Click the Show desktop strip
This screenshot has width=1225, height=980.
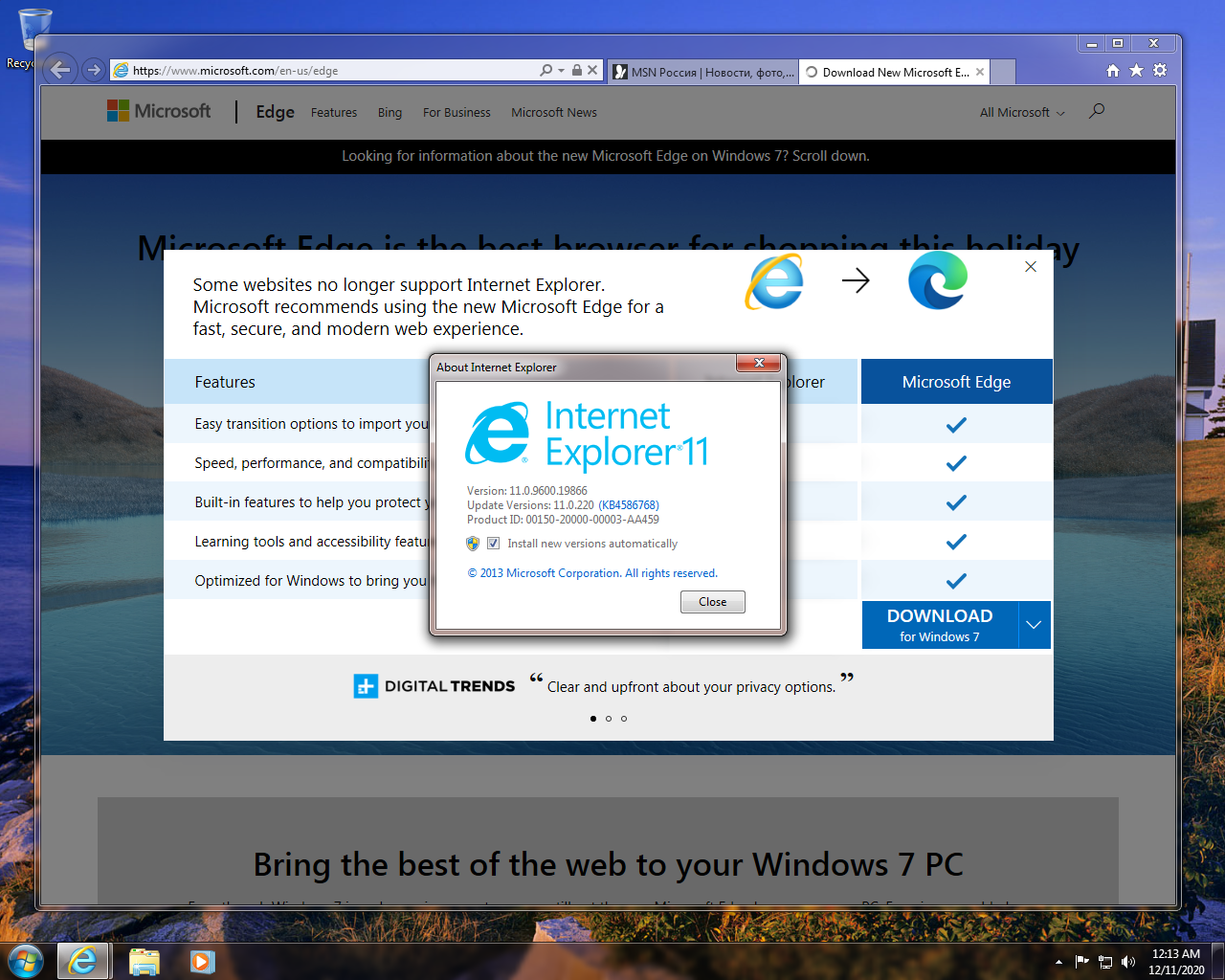coord(1218,962)
